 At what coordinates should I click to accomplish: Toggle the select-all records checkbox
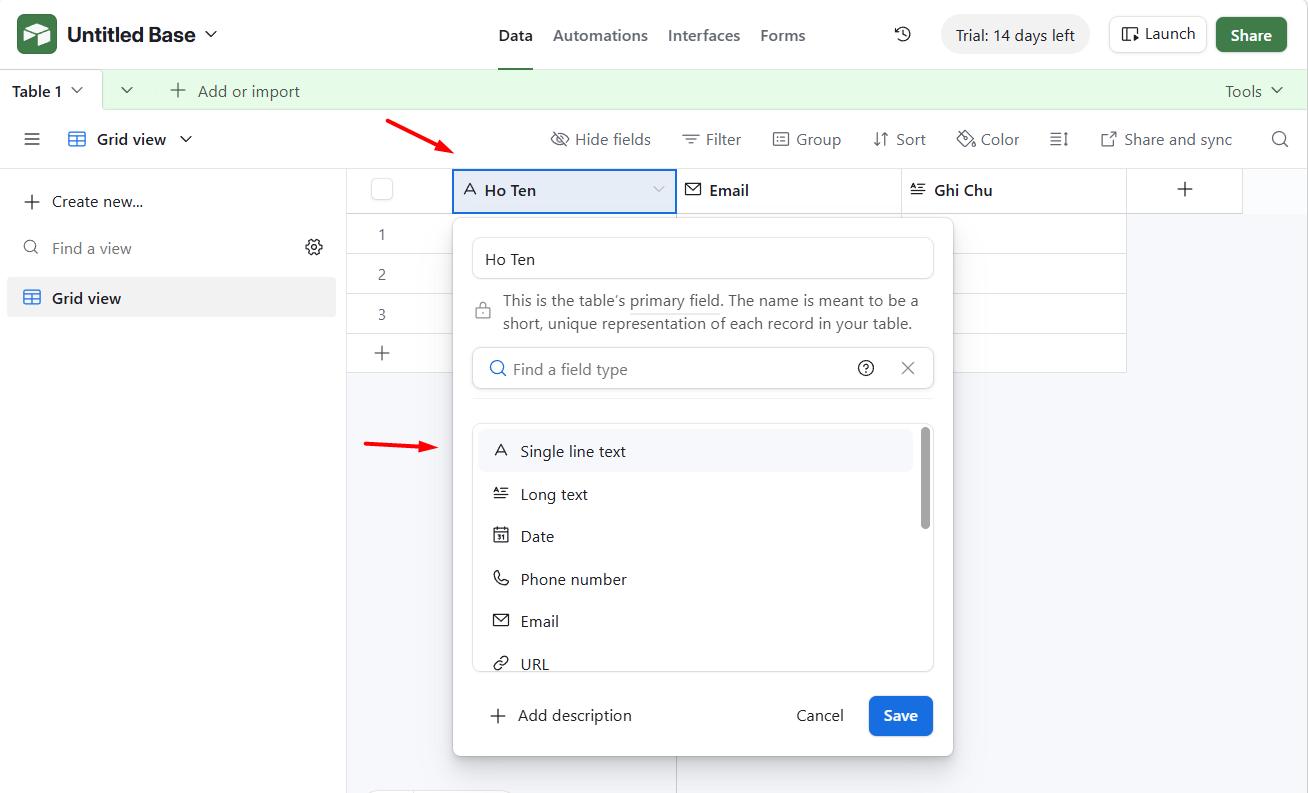tap(382, 190)
